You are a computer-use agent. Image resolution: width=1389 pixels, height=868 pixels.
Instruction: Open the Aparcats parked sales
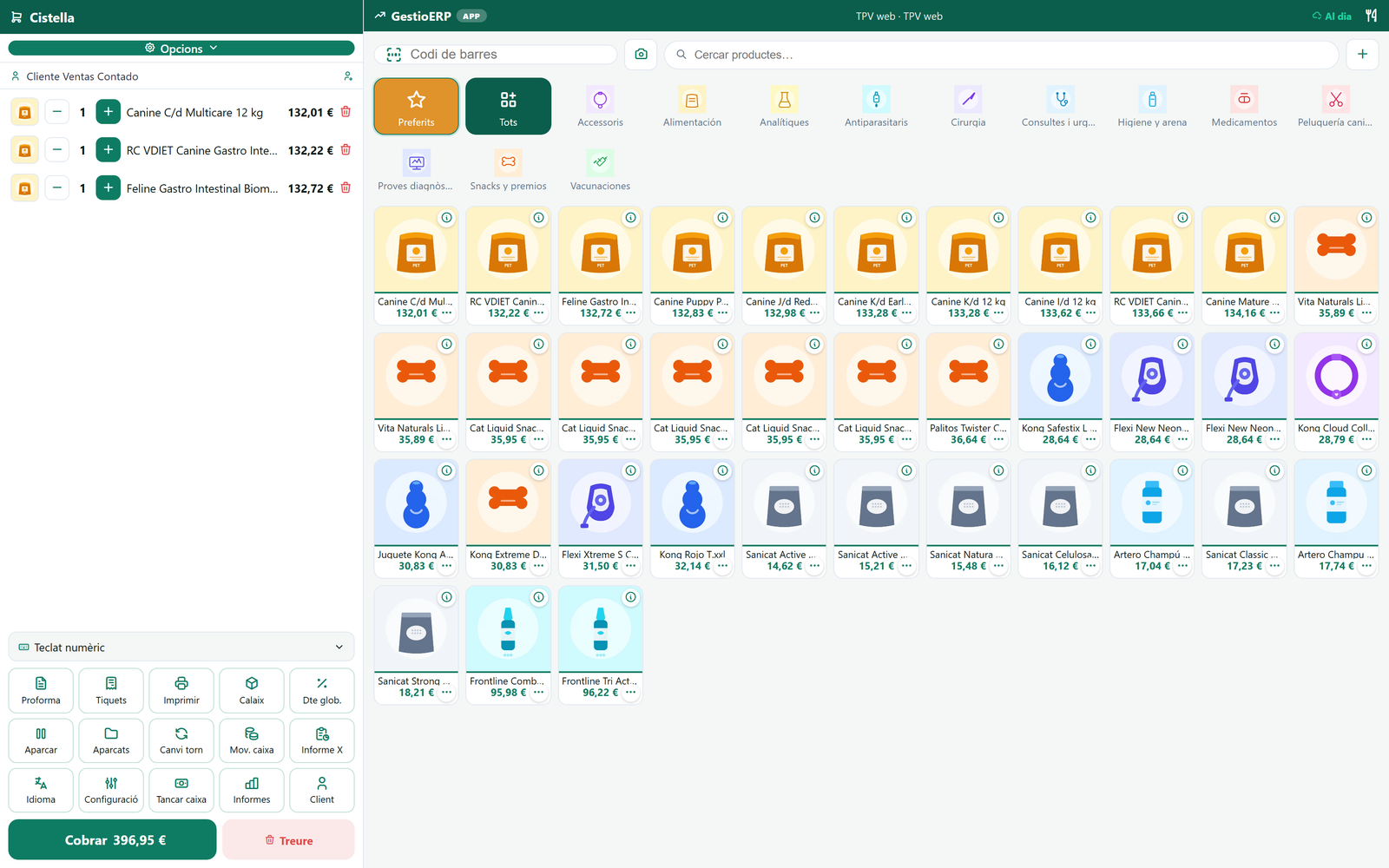tap(111, 740)
